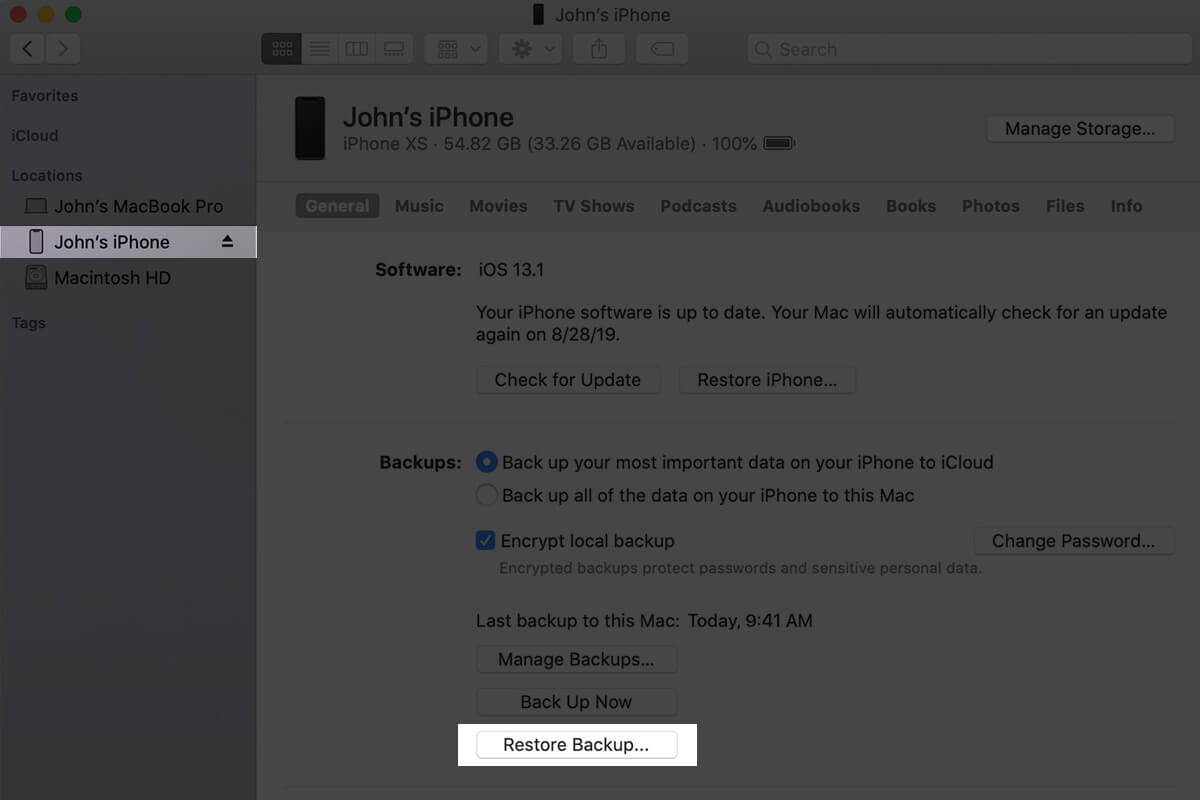Open the gear action menu

[531, 49]
